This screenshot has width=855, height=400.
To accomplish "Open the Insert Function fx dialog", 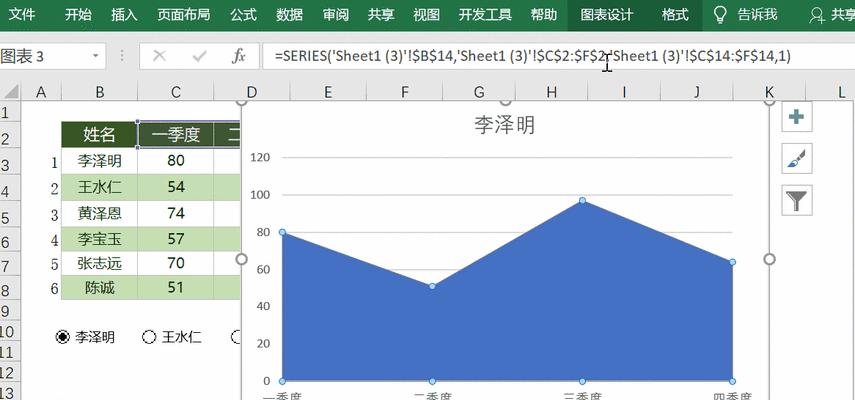I will tap(238, 56).
